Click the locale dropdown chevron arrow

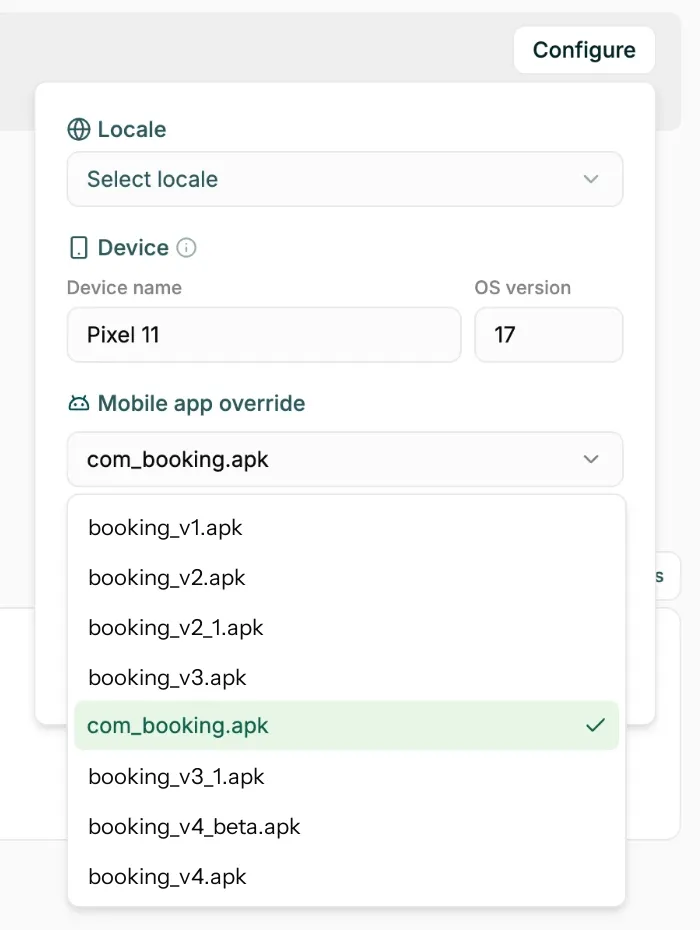click(590, 179)
